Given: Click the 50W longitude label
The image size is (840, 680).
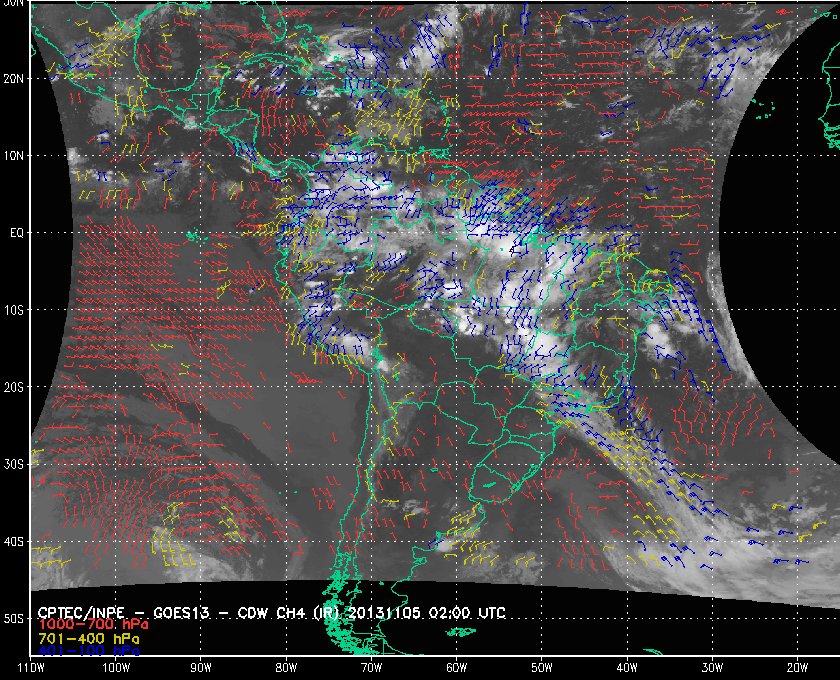Looking at the screenshot, I should click(542, 668).
